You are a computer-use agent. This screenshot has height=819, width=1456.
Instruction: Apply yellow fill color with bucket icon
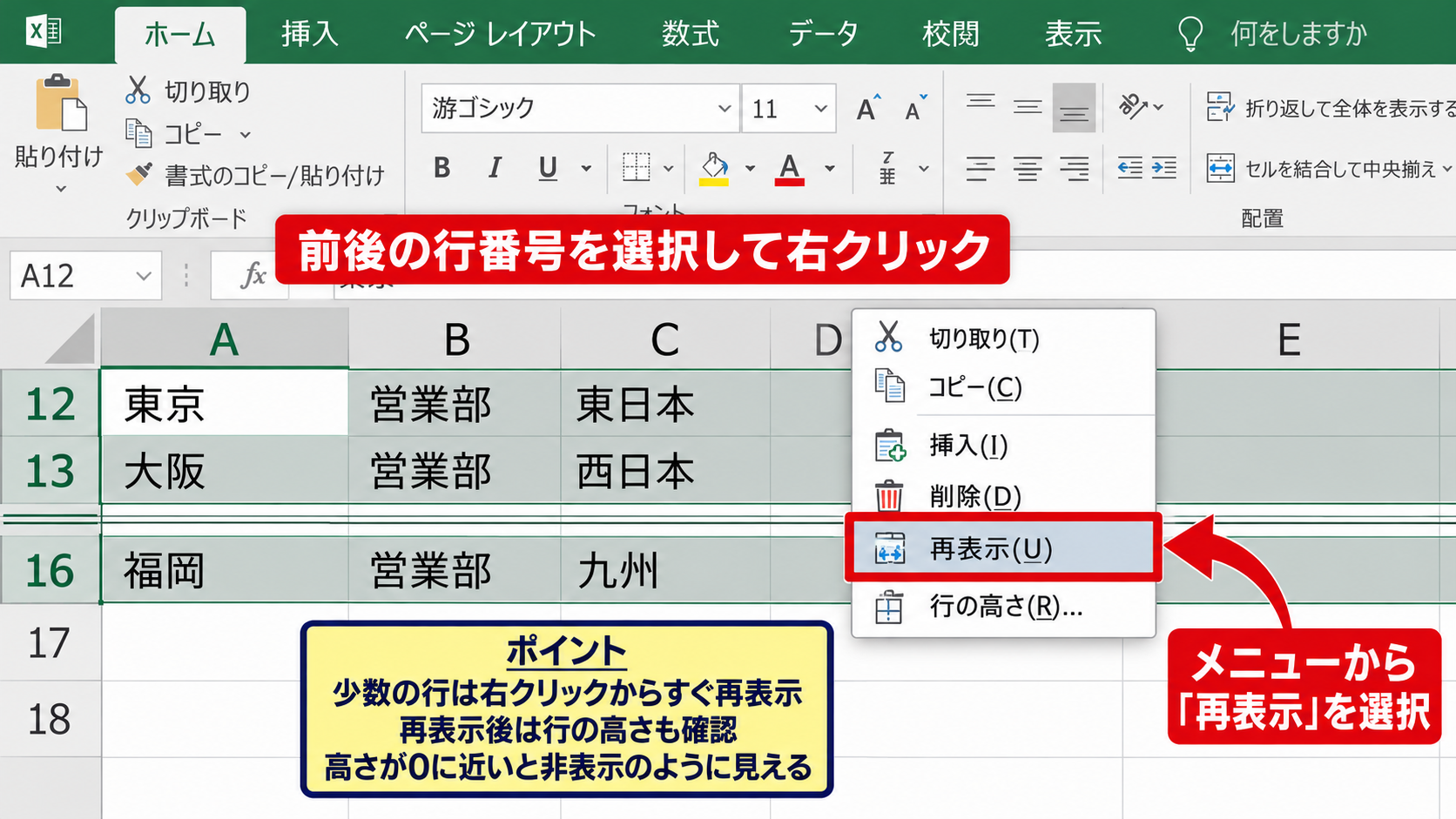[714, 168]
